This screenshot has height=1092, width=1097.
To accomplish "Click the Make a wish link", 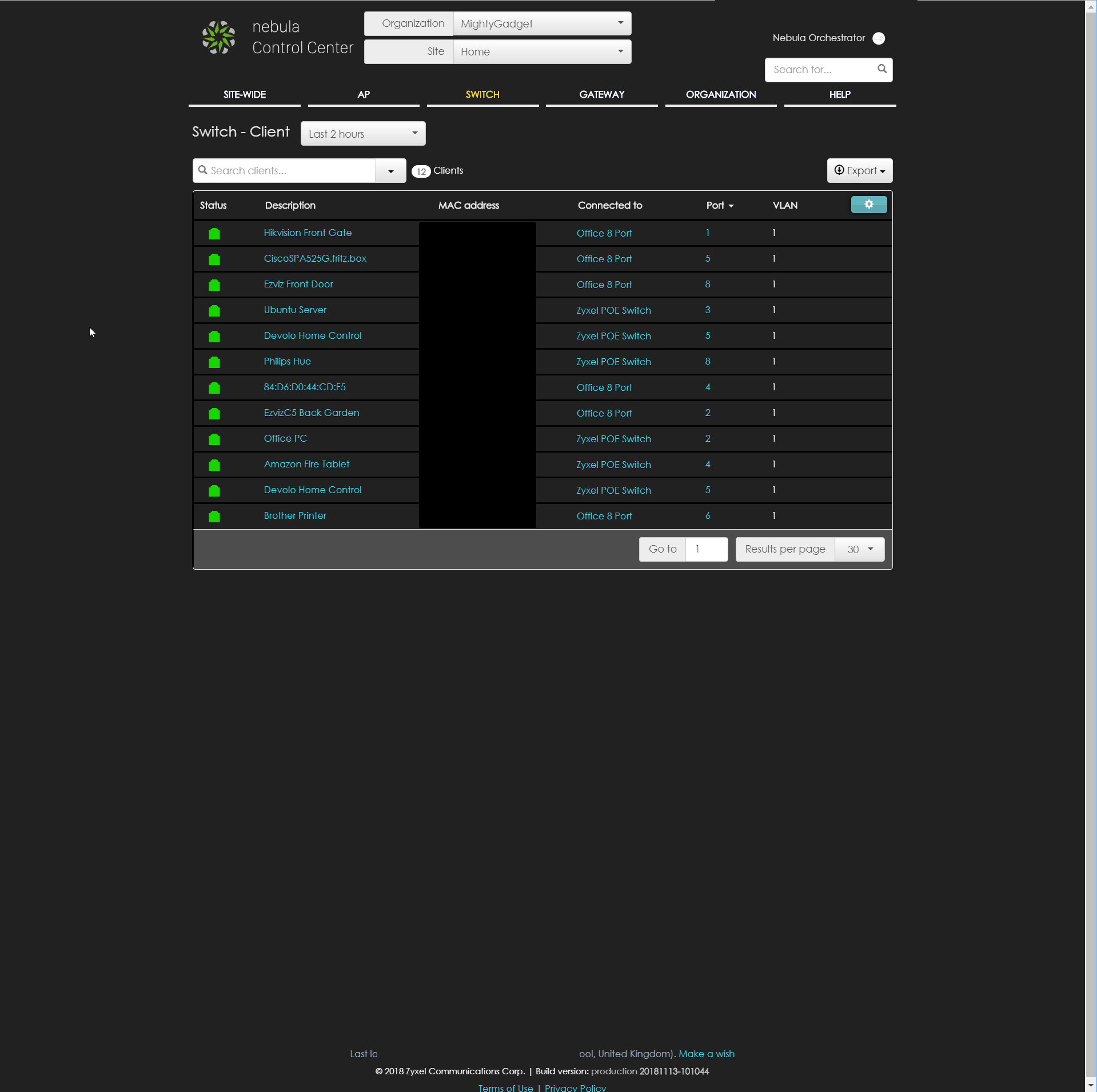I will point(706,1054).
